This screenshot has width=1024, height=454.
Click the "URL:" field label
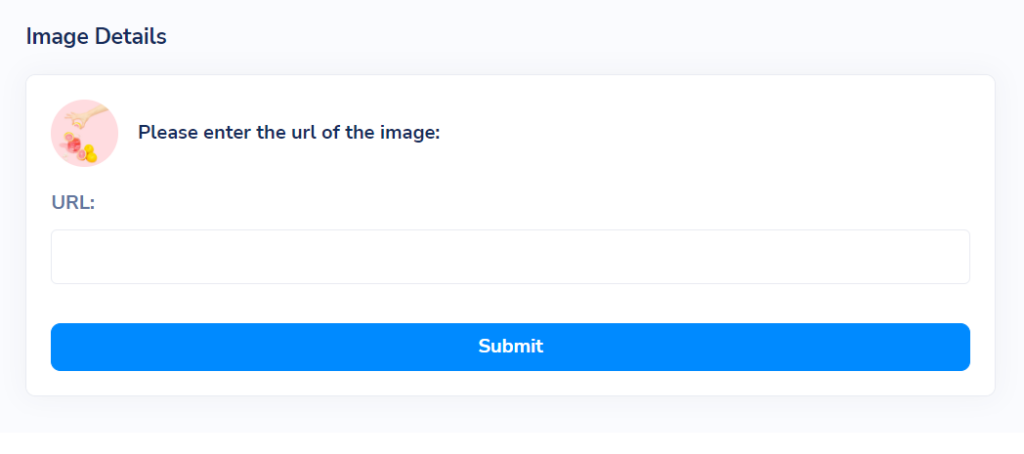tap(73, 203)
